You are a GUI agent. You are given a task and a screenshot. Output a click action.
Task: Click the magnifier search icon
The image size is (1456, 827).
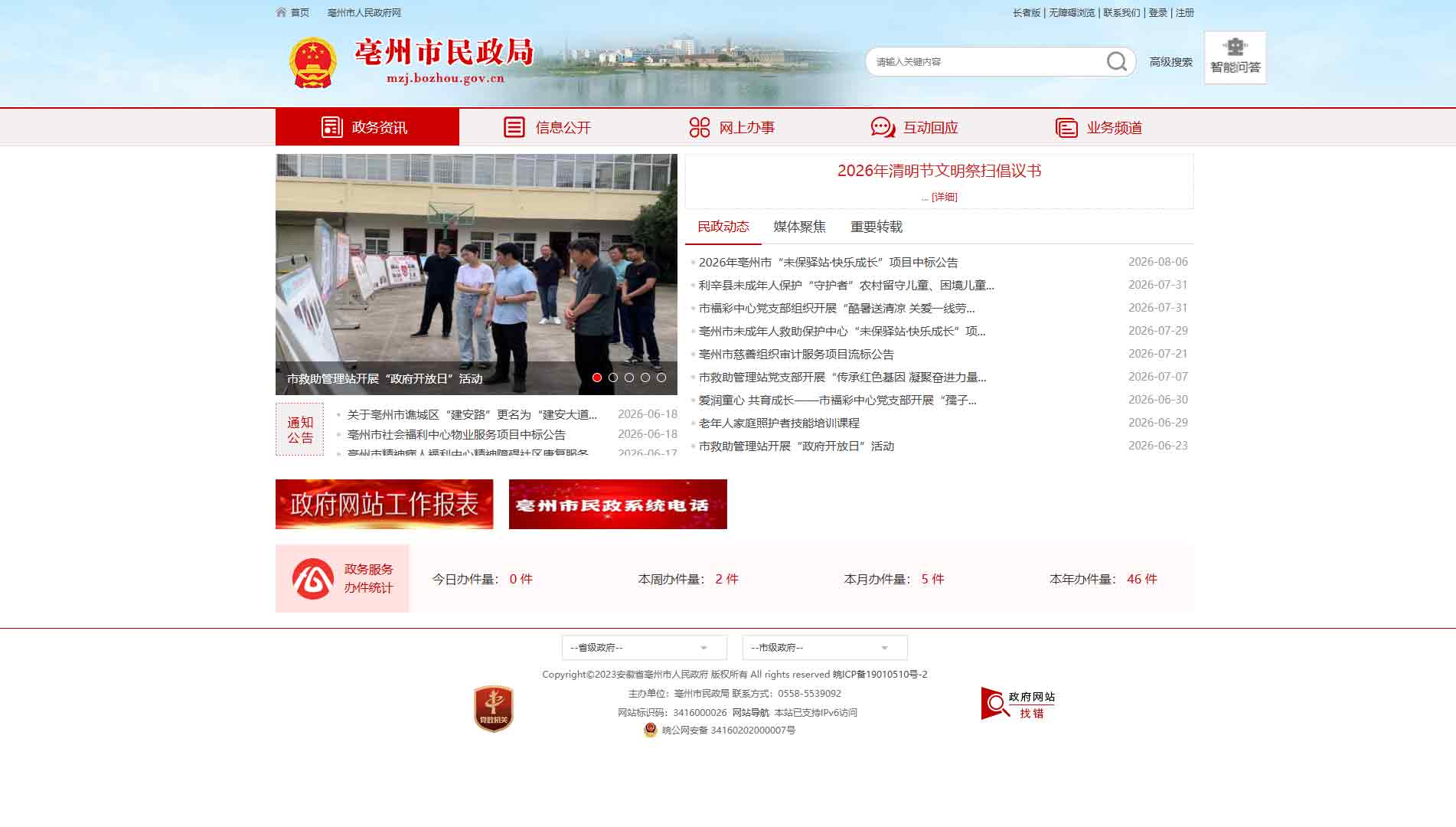1117,61
